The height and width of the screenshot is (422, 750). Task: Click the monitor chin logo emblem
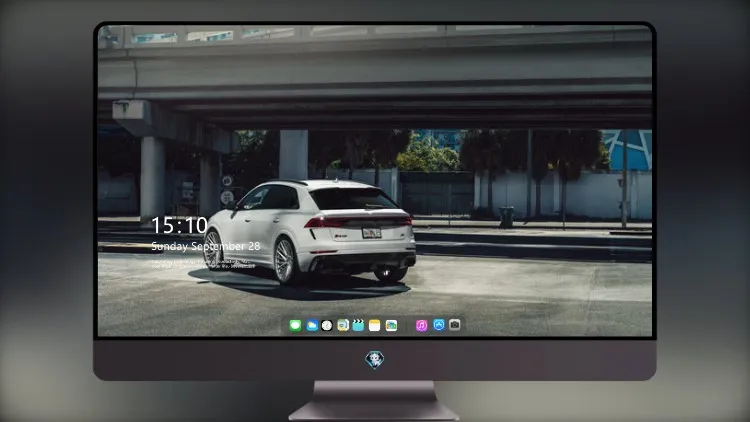(x=375, y=360)
